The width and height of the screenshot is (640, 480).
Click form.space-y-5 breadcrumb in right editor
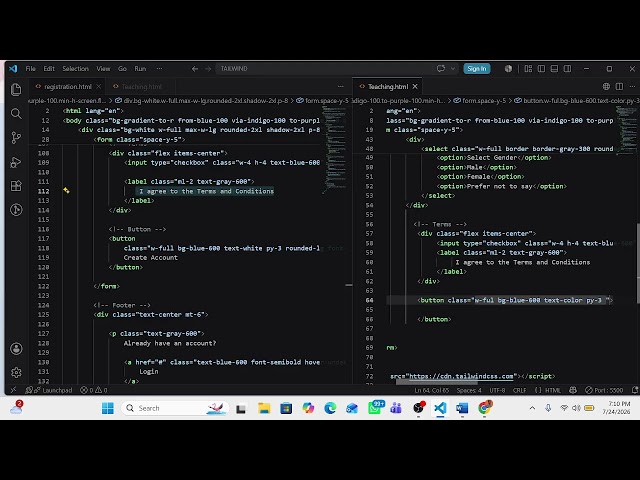coord(480,100)
